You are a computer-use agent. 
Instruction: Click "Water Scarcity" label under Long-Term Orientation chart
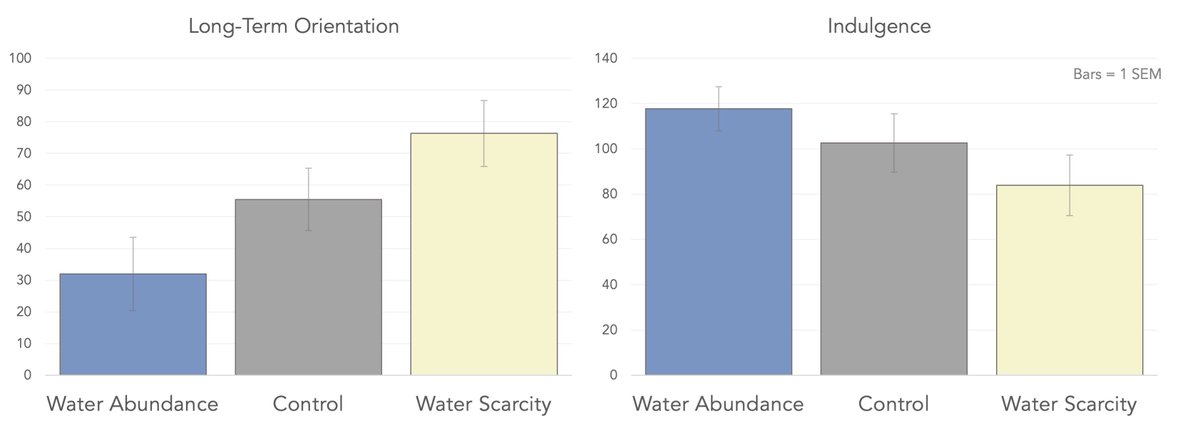484,405
